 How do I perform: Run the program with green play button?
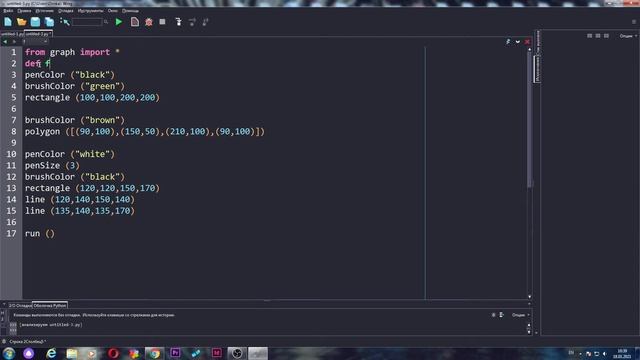pos(119,22)
